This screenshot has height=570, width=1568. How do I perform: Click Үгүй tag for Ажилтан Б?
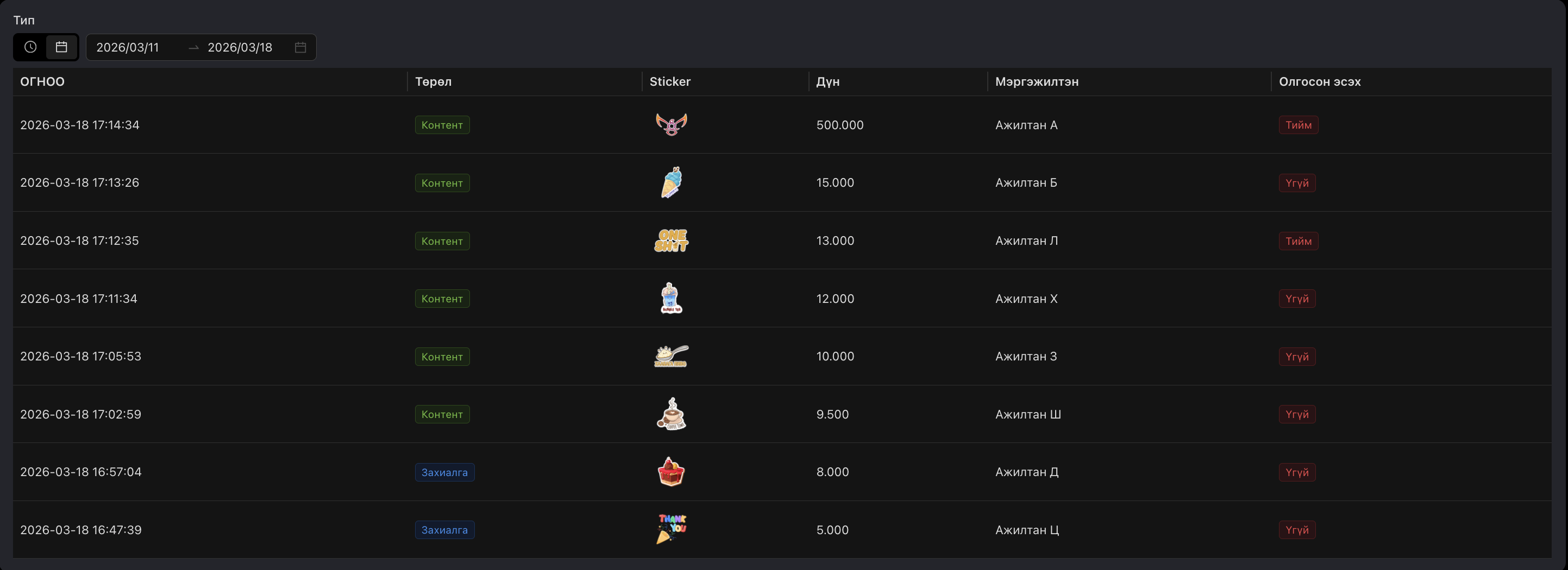pos(1296,183)
